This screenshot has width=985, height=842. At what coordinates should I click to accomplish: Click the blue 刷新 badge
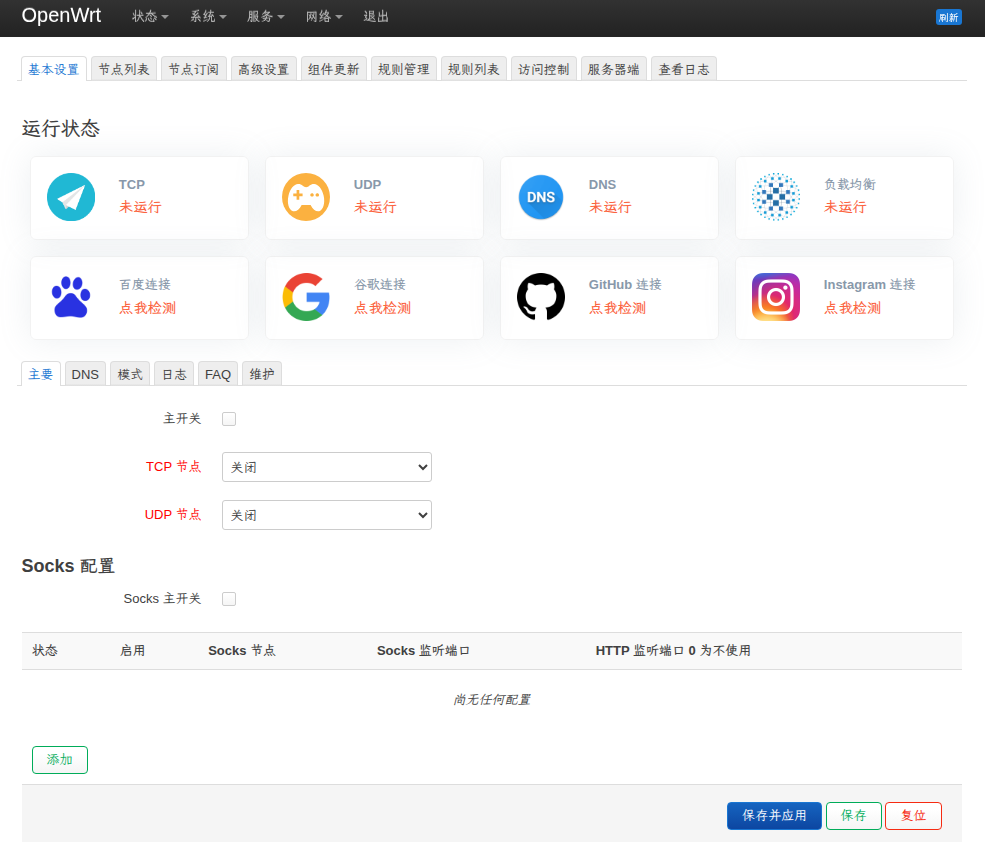click(949, 17)
